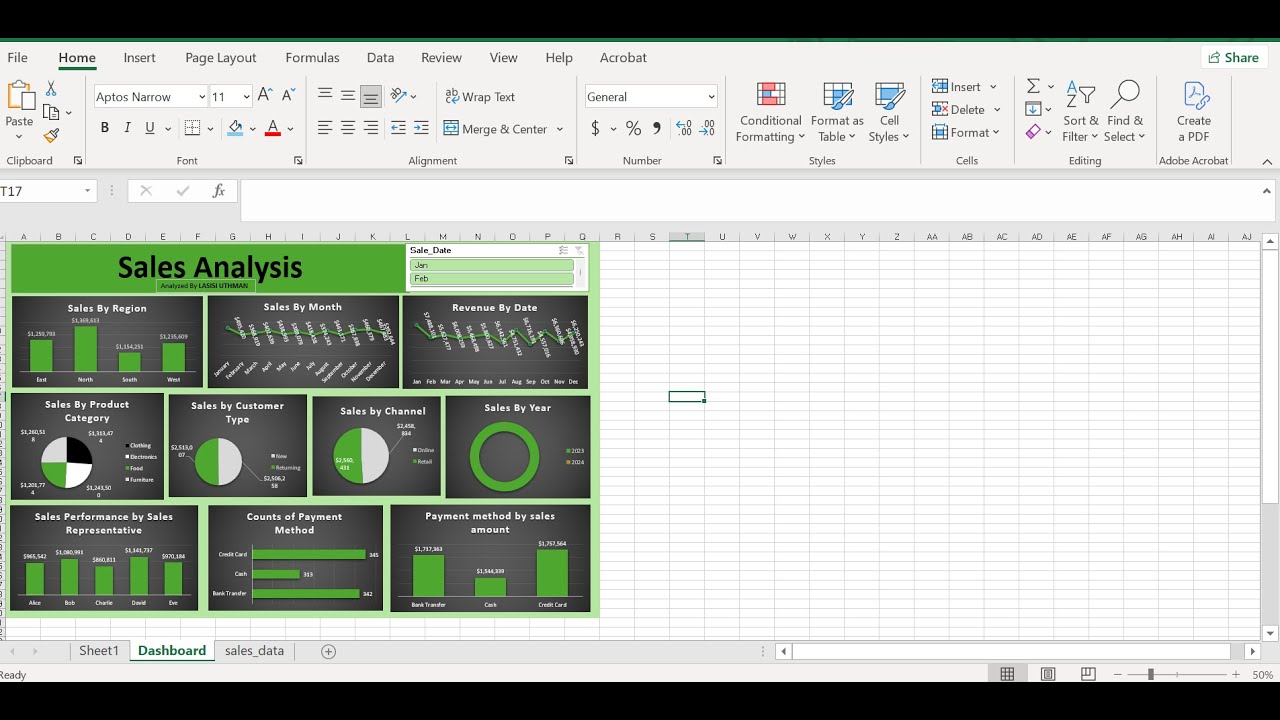Viewport: 1280px width, 720px height.
Task: Toggle Underline formatting
Action: (150, 128)
